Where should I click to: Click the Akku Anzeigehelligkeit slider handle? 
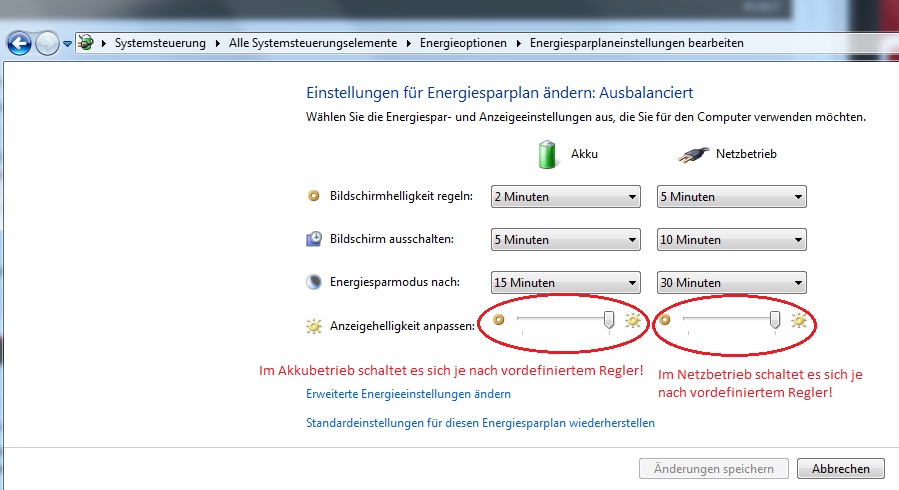point(609,320)
